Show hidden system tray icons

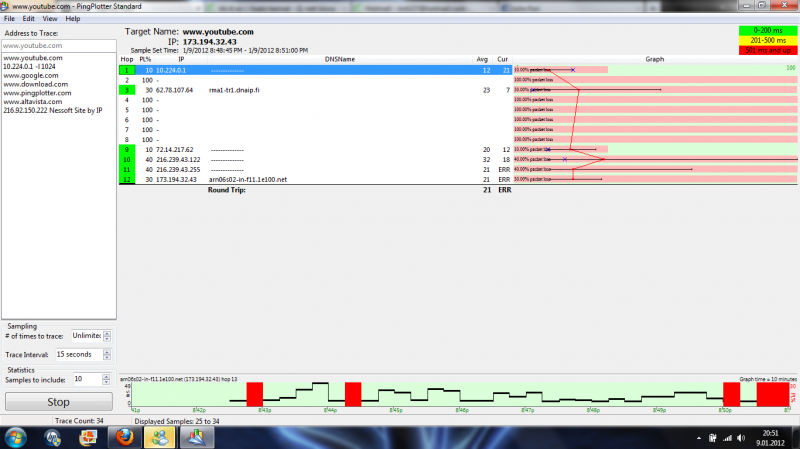[698, 437]
